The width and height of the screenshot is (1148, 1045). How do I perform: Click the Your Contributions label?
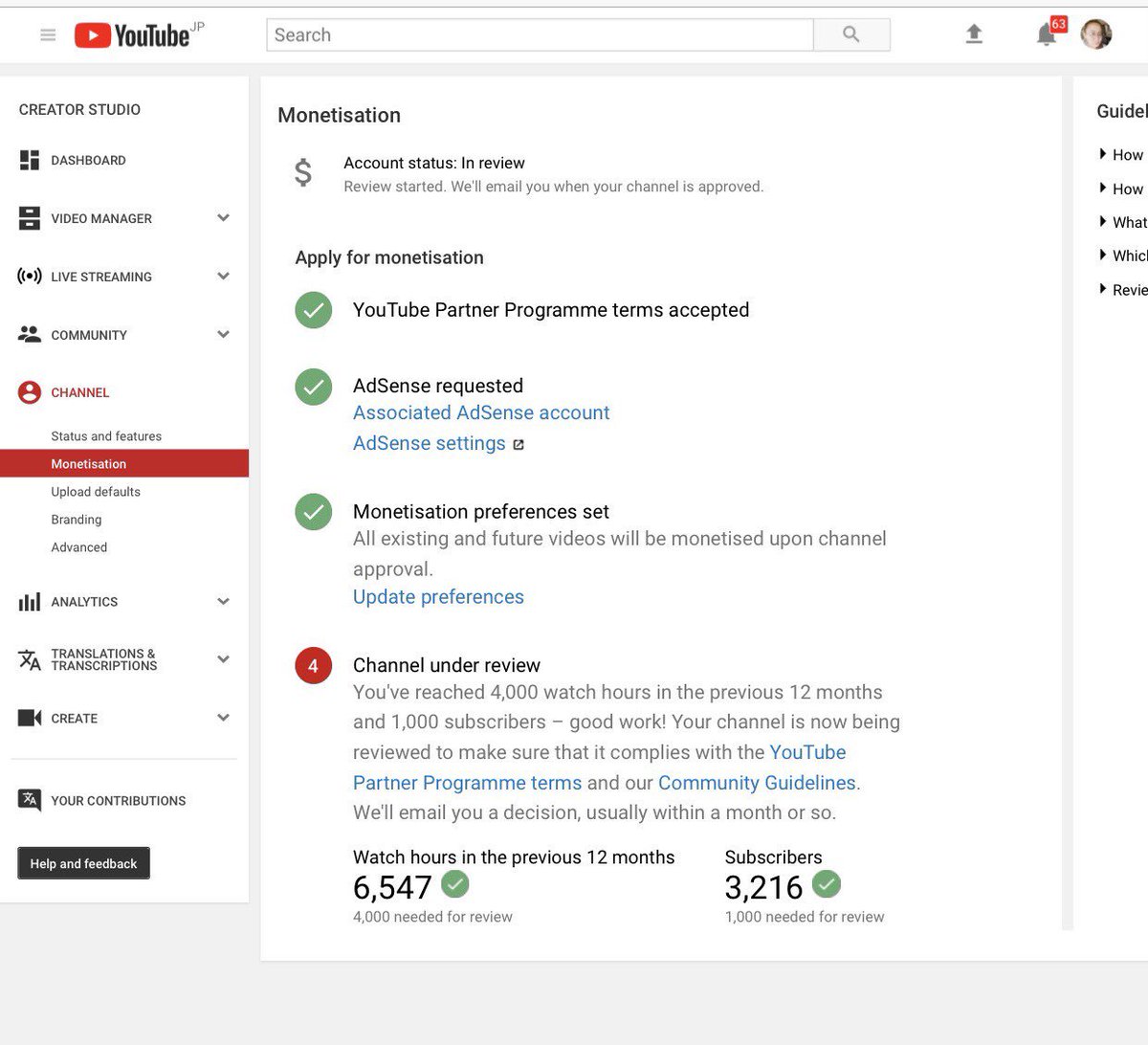point(119,801)
